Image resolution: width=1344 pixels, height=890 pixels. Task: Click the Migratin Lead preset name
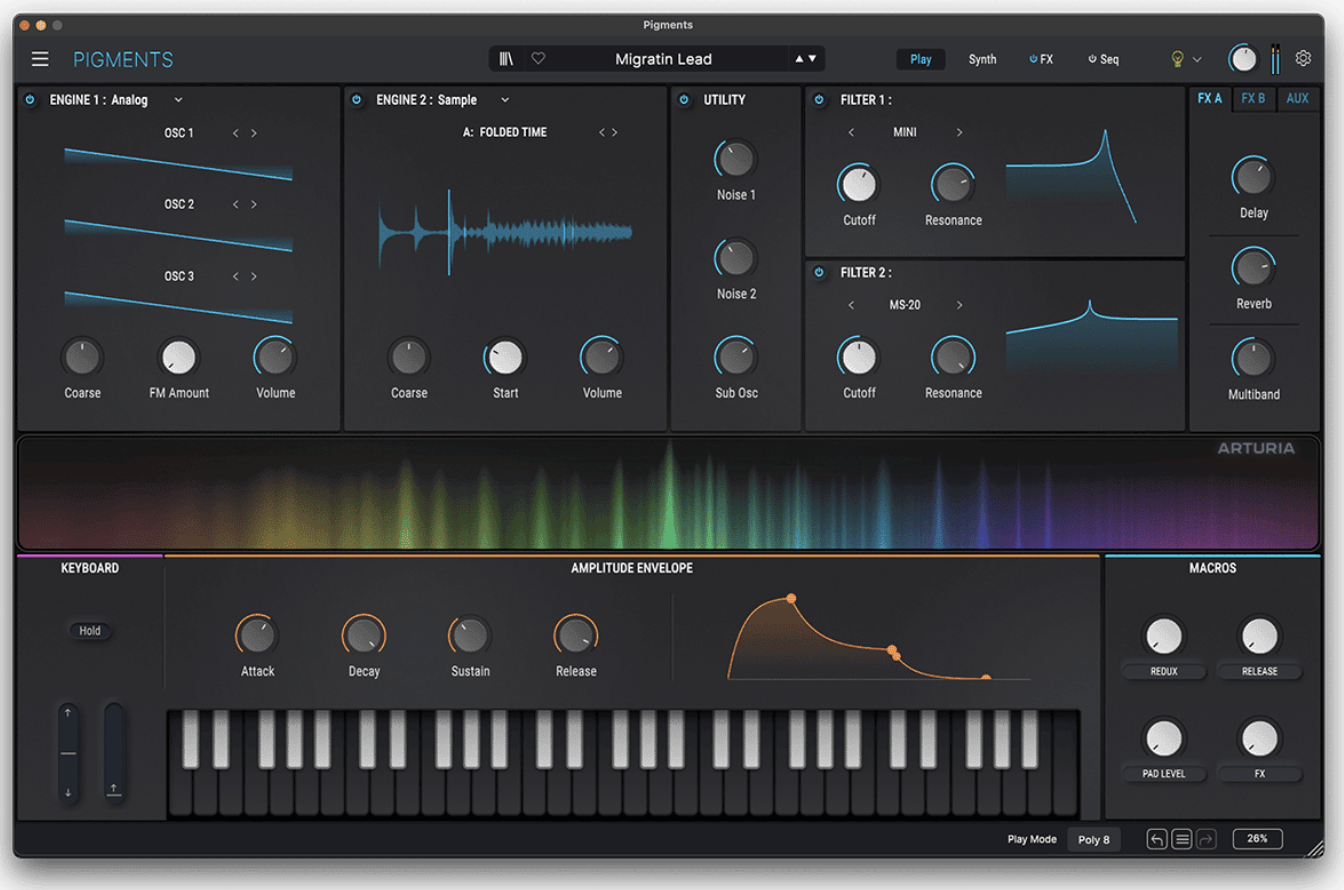663,59
